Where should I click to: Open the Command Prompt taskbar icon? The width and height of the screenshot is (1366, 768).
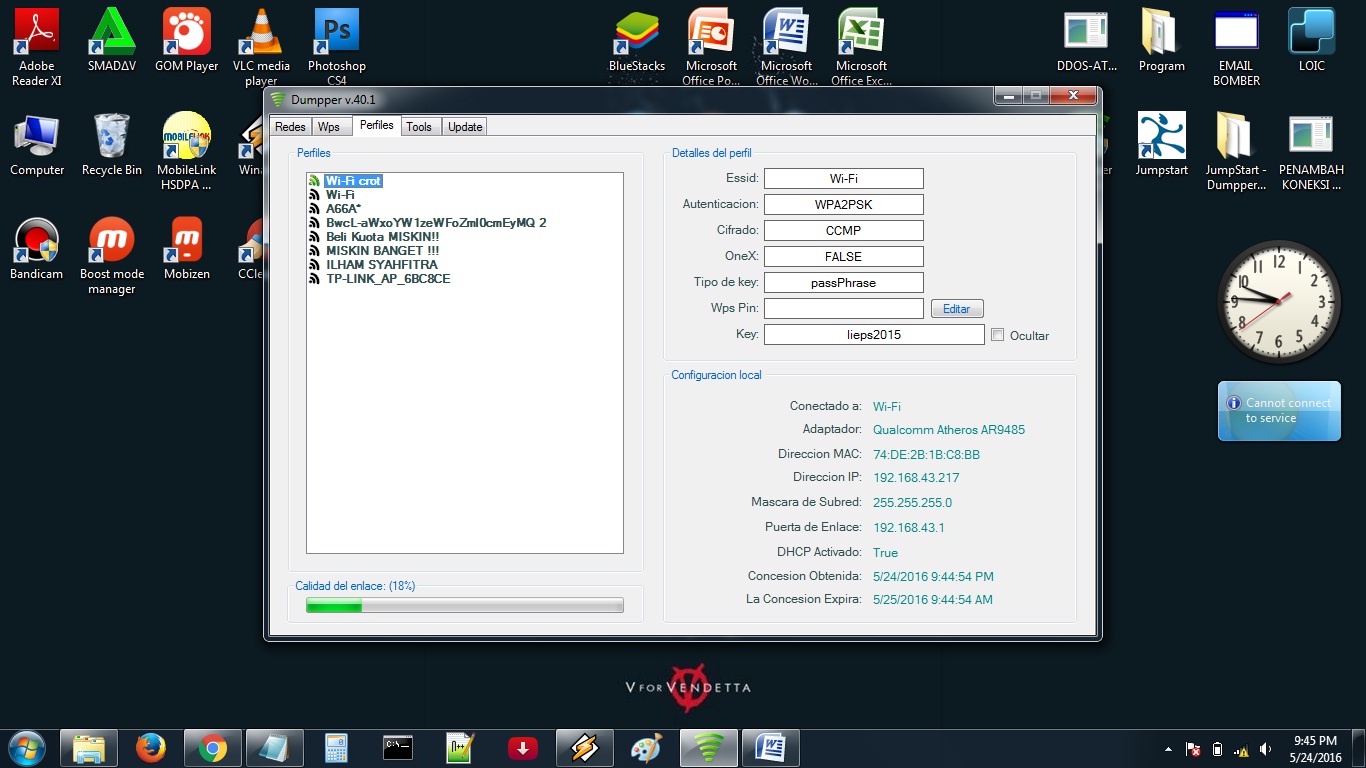[399, 748]
